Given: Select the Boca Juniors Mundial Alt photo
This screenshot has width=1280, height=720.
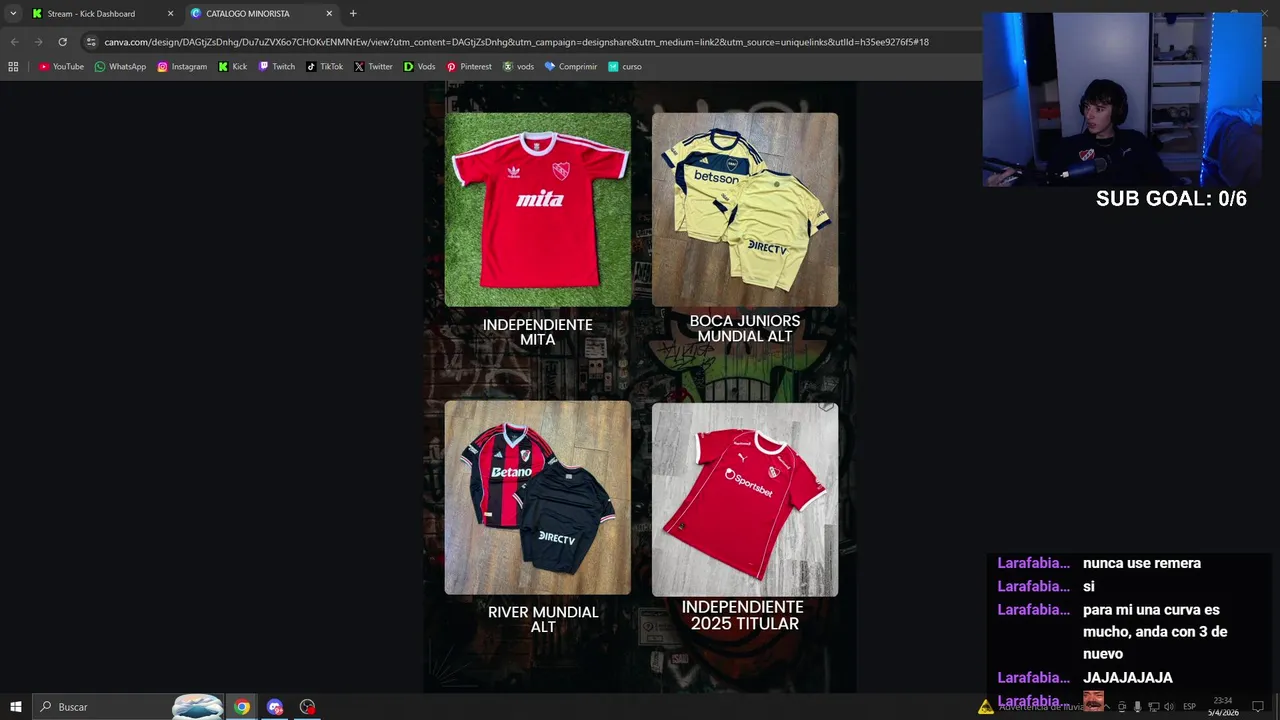Looking at the screenshot, I should tap(745, 210).
